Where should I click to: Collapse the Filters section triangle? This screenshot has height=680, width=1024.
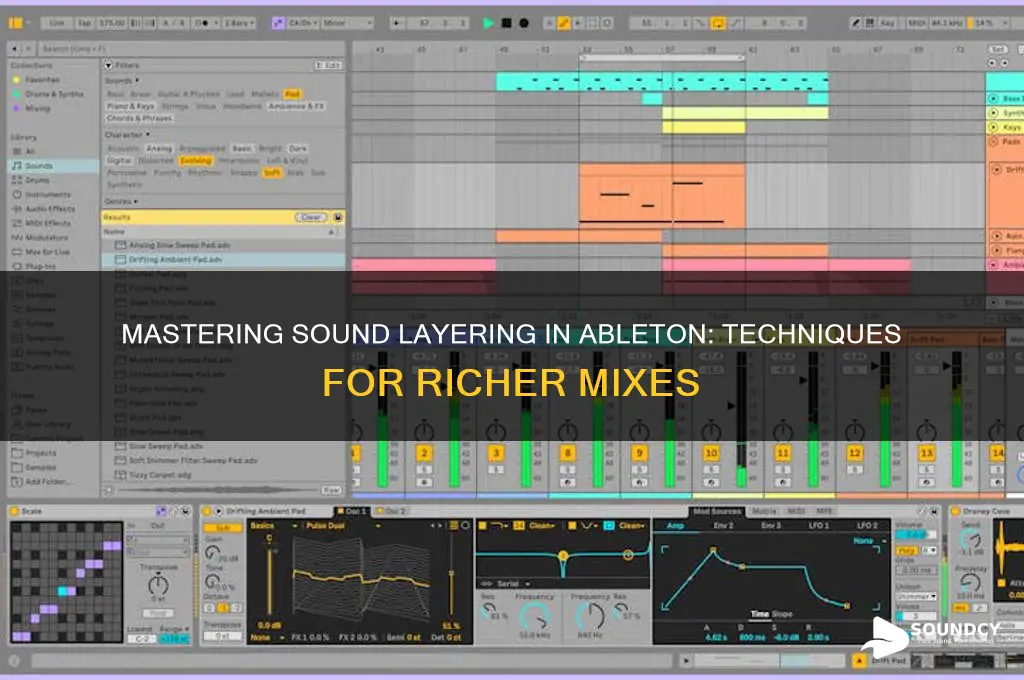[108, 65]
